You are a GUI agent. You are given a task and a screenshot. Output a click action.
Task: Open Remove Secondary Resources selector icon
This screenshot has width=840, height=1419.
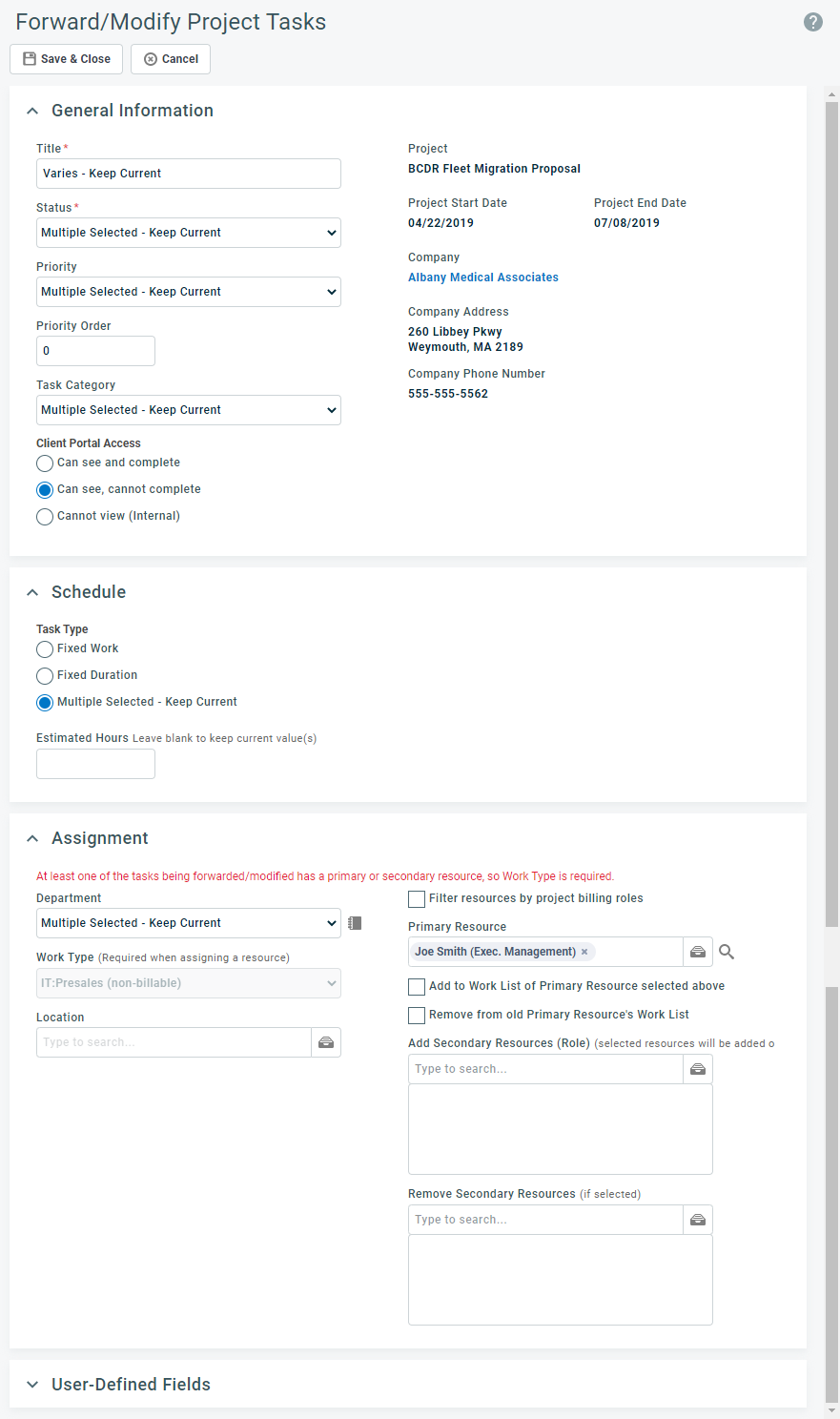(x=698, y=1220)
